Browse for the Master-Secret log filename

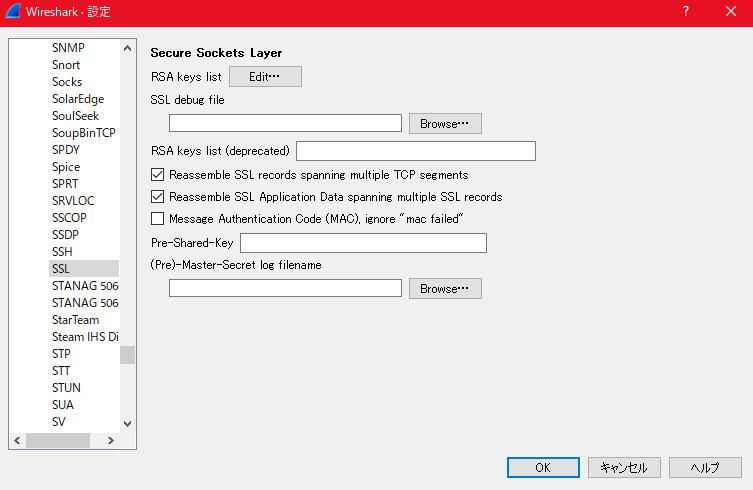[445, 289]
